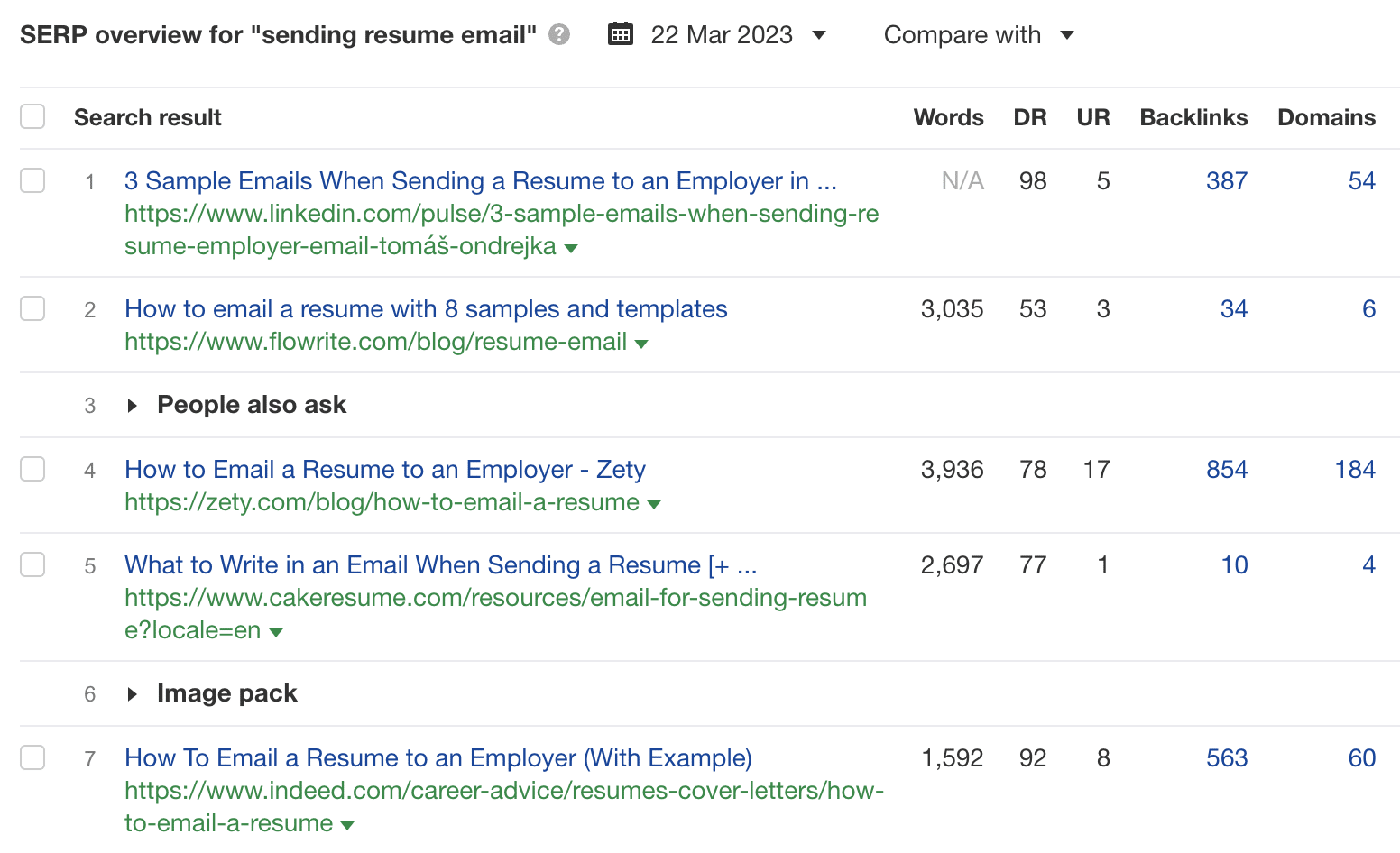The width and height of the screenshot is (1400, 853).
Task: Expand the "Image pack" row
Action: click(x=133, y=693)
